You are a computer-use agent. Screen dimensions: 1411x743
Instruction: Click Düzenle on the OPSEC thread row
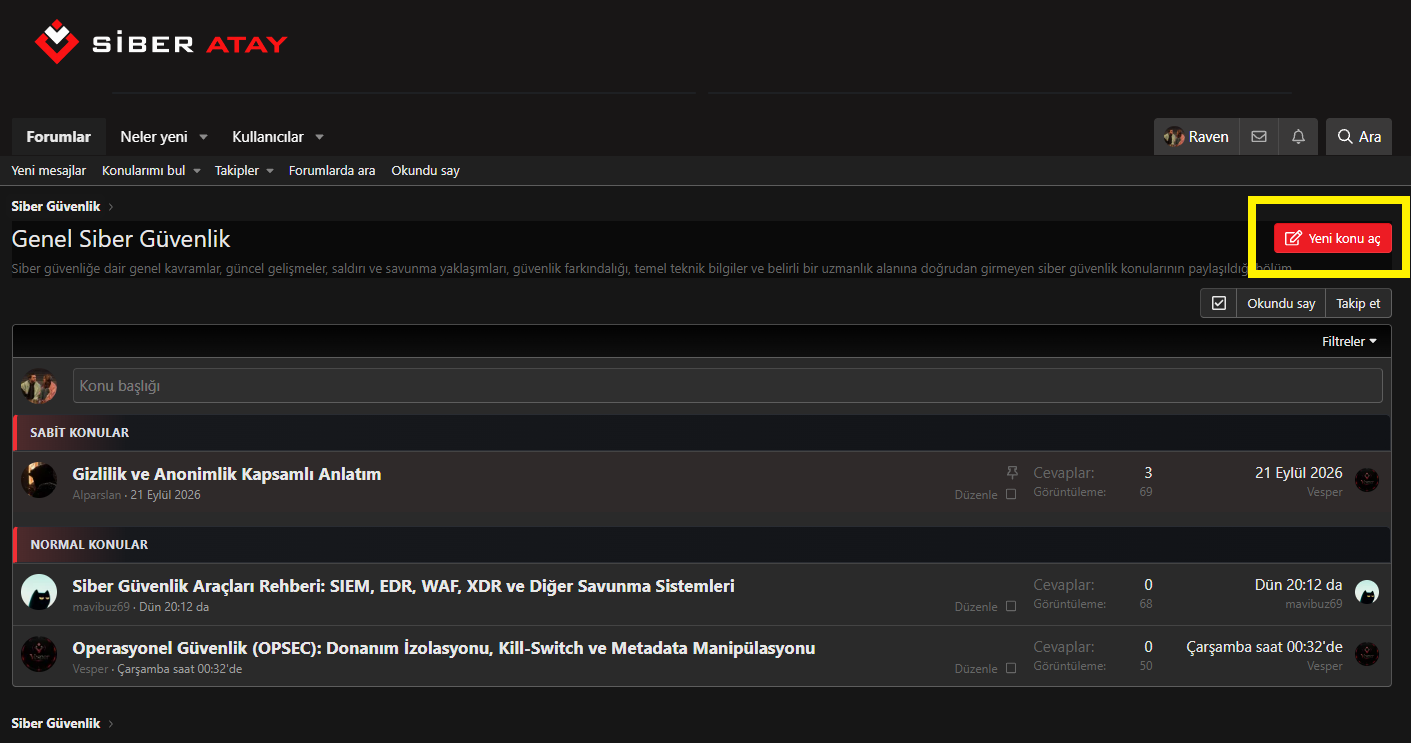976,669
